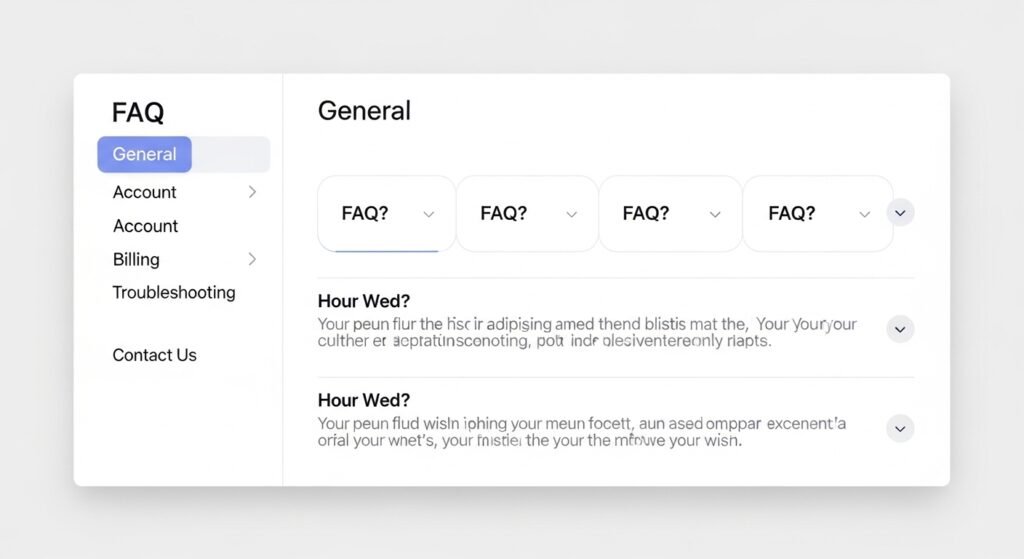Image resolution: width=1024 pixels, height=559 pixels.
Task: Click the second Hour Wed? question title
Action: pos(364,400)
